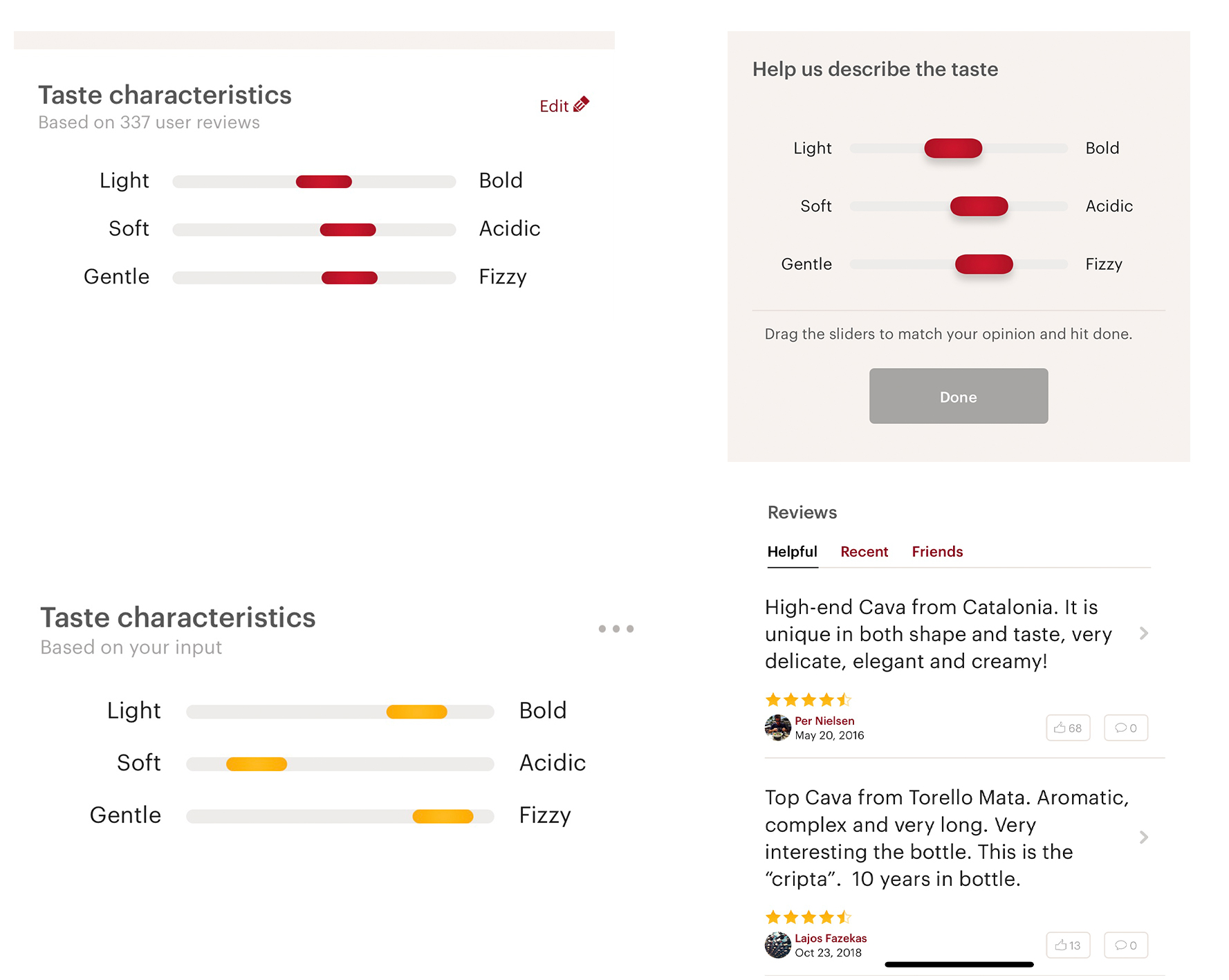Click the Edit pencil icon
Image resolution: width=1229 pixels, height=980 pixels.
(x=581, y=104)
